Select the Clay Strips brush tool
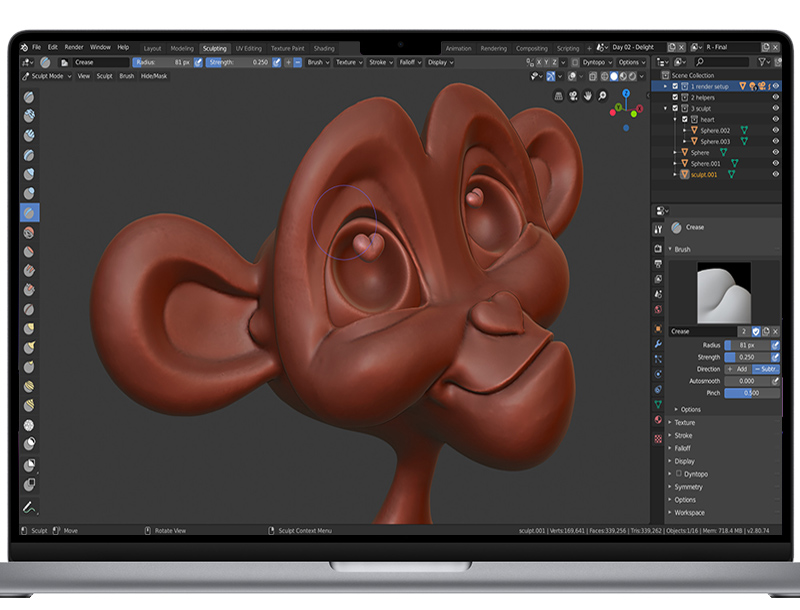The height and width of the screenshot is (610, 800). 29,135
